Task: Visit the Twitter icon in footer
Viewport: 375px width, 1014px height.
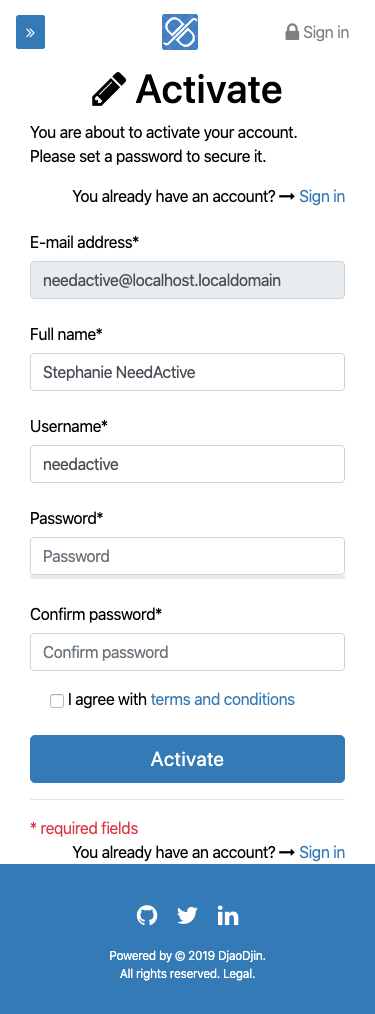Action: click(187, 916)
